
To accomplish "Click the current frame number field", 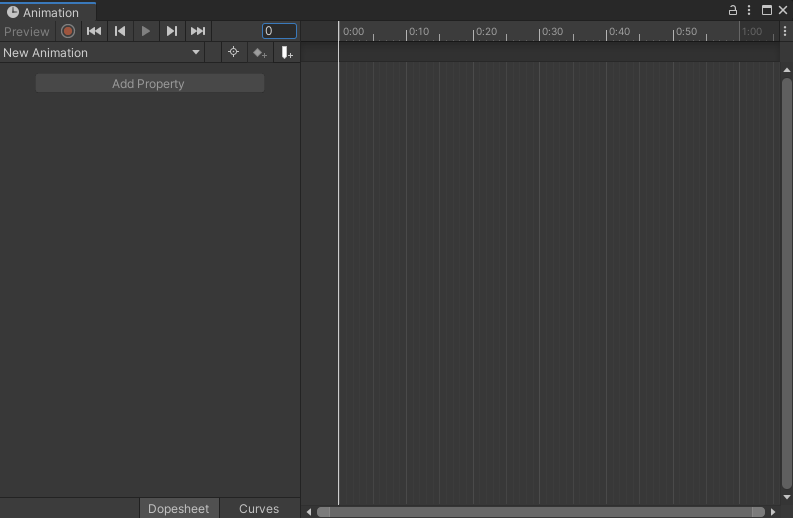I will point(279,31).
